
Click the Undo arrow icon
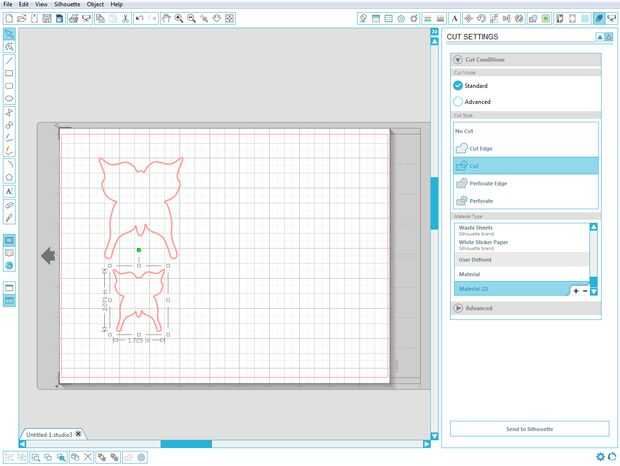pos(140,19)
